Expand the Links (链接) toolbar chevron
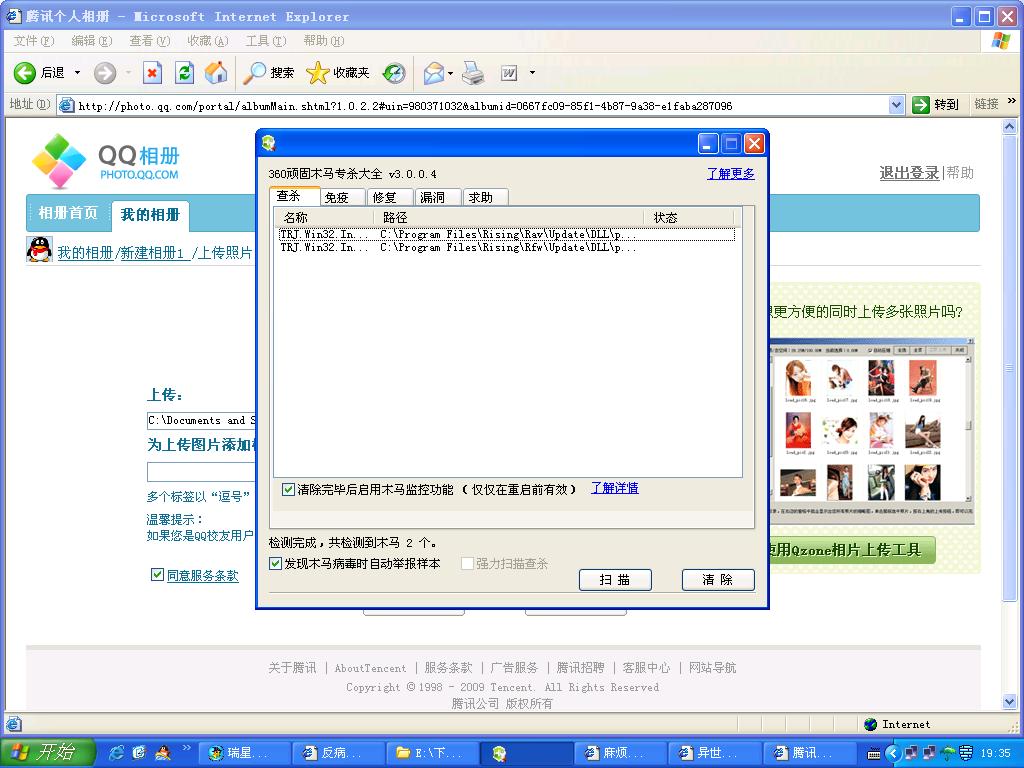 pyautogui.click(x=1012, y=101)
